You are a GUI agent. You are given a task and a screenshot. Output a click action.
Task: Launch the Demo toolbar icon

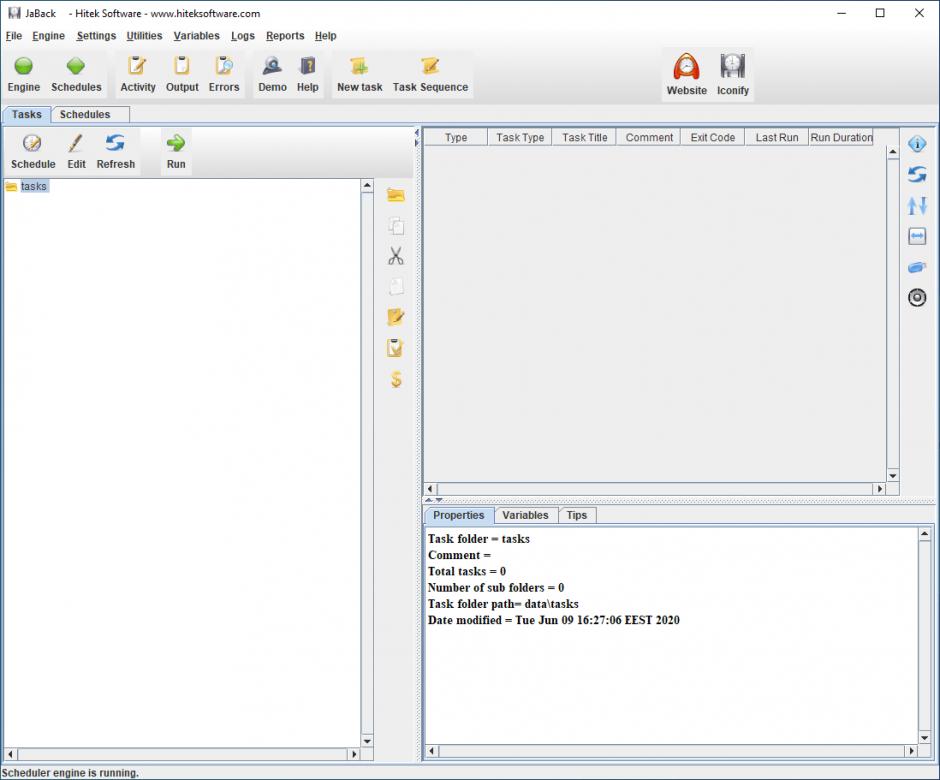pos(272,66)
